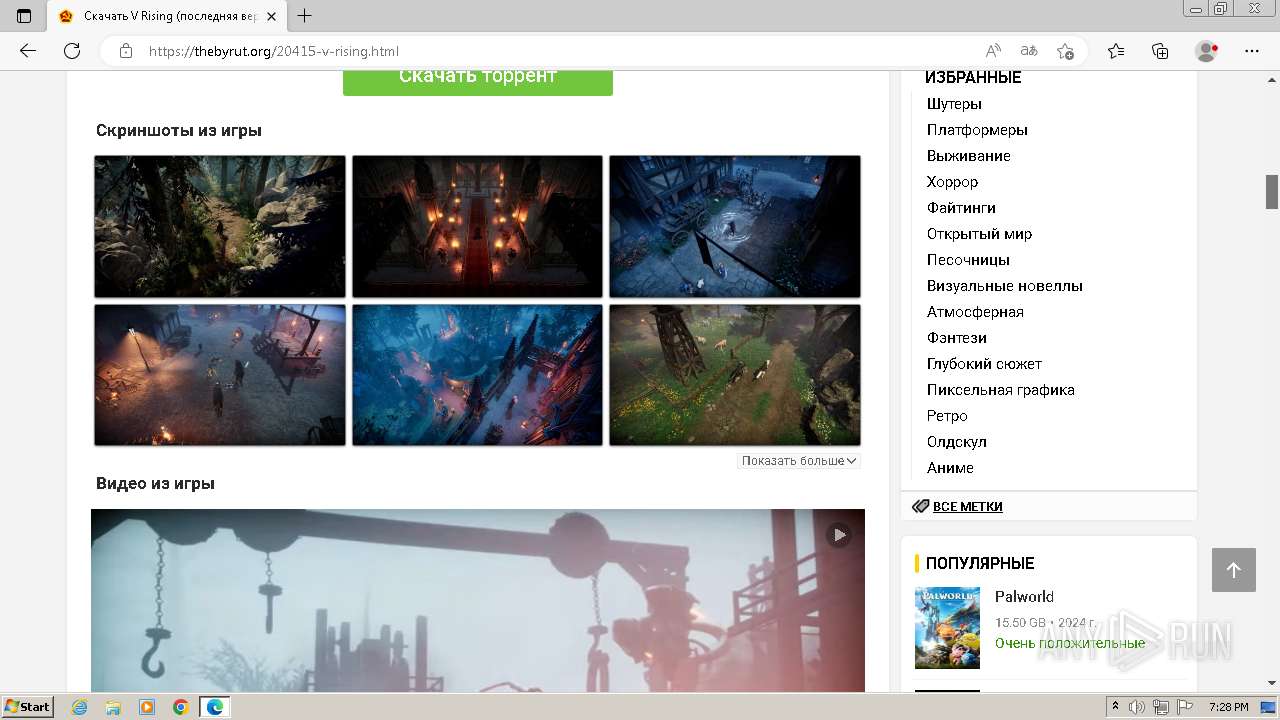Open the Translate page option
This screenshot has width=1280, height=720.
click(1029, 51)
